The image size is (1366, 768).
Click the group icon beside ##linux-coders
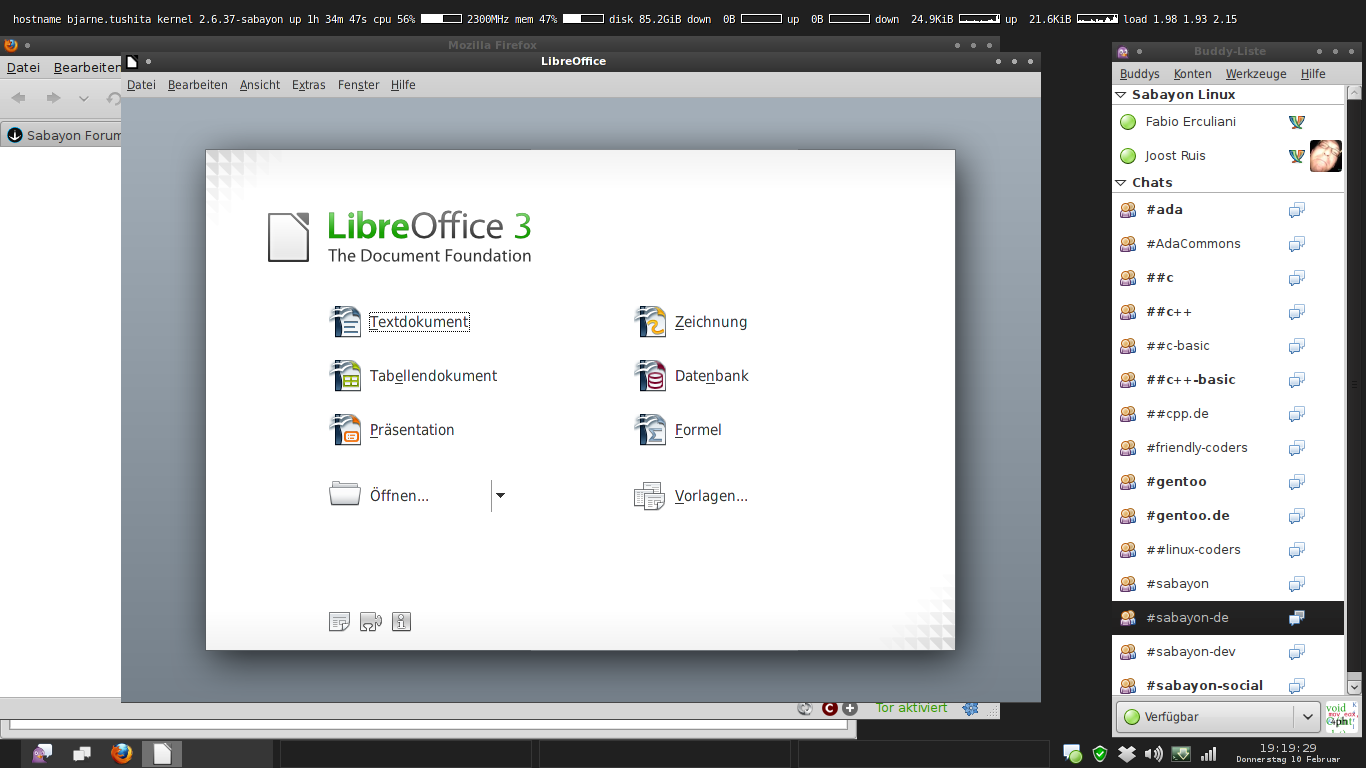(x=1128, y=550)
